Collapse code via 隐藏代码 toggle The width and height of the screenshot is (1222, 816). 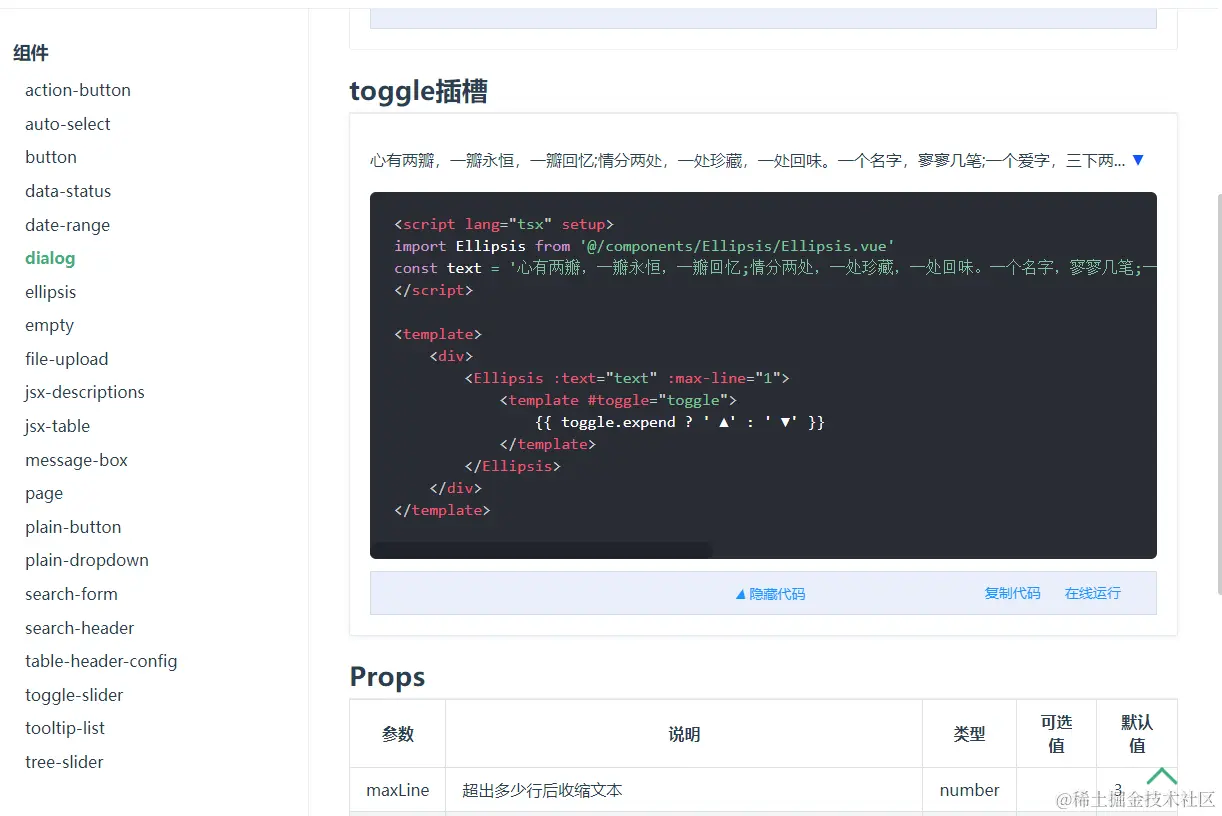[x=770, y=593]
